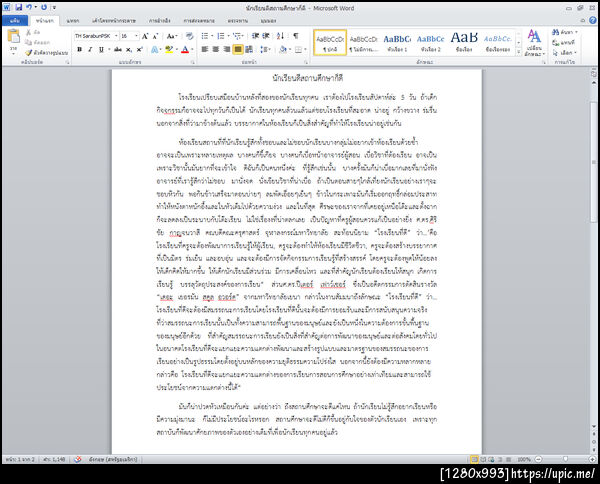Redo the last action

click(44, 7)
